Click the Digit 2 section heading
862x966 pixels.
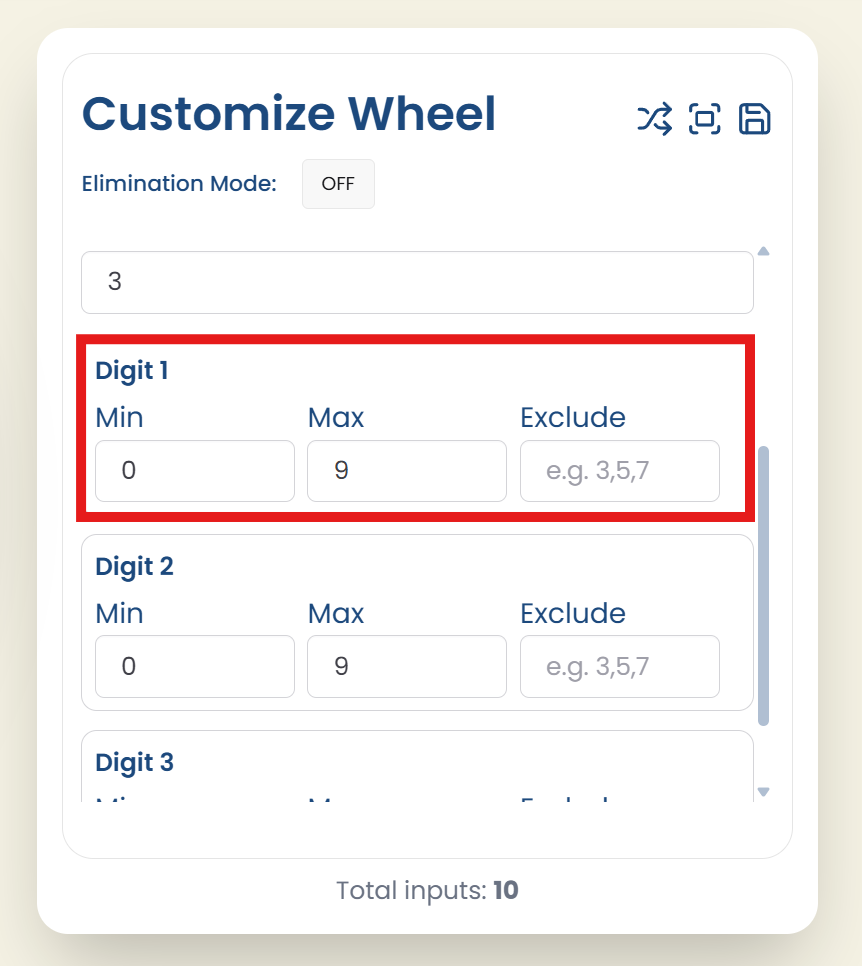pyautogui.click(x=134, y=566)
